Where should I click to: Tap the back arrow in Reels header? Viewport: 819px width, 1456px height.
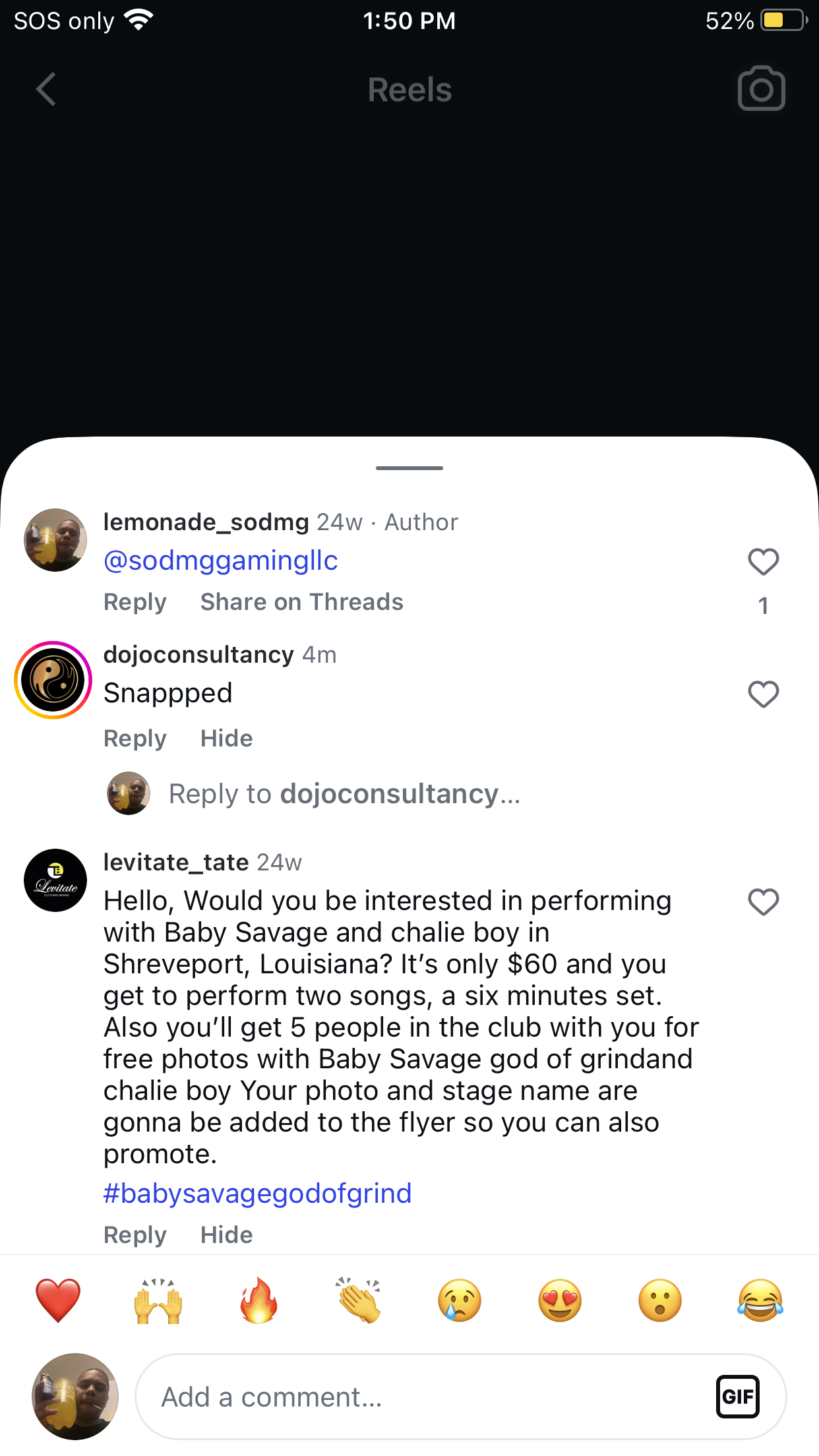coord(46,89)
